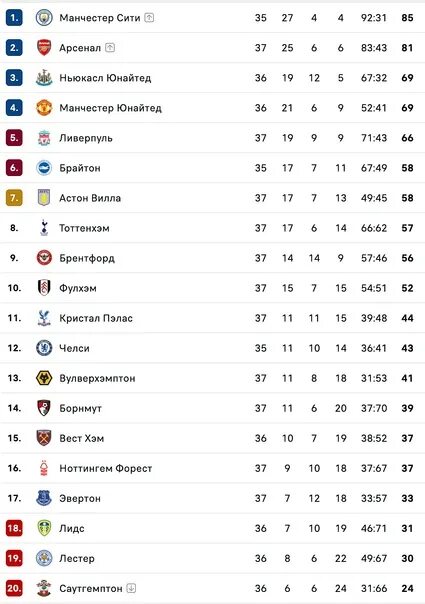Click the down-arrow badge next to Саутгемптон
Image resolution: width=425 pixels, height=604 pixels.
click(131, 588)
